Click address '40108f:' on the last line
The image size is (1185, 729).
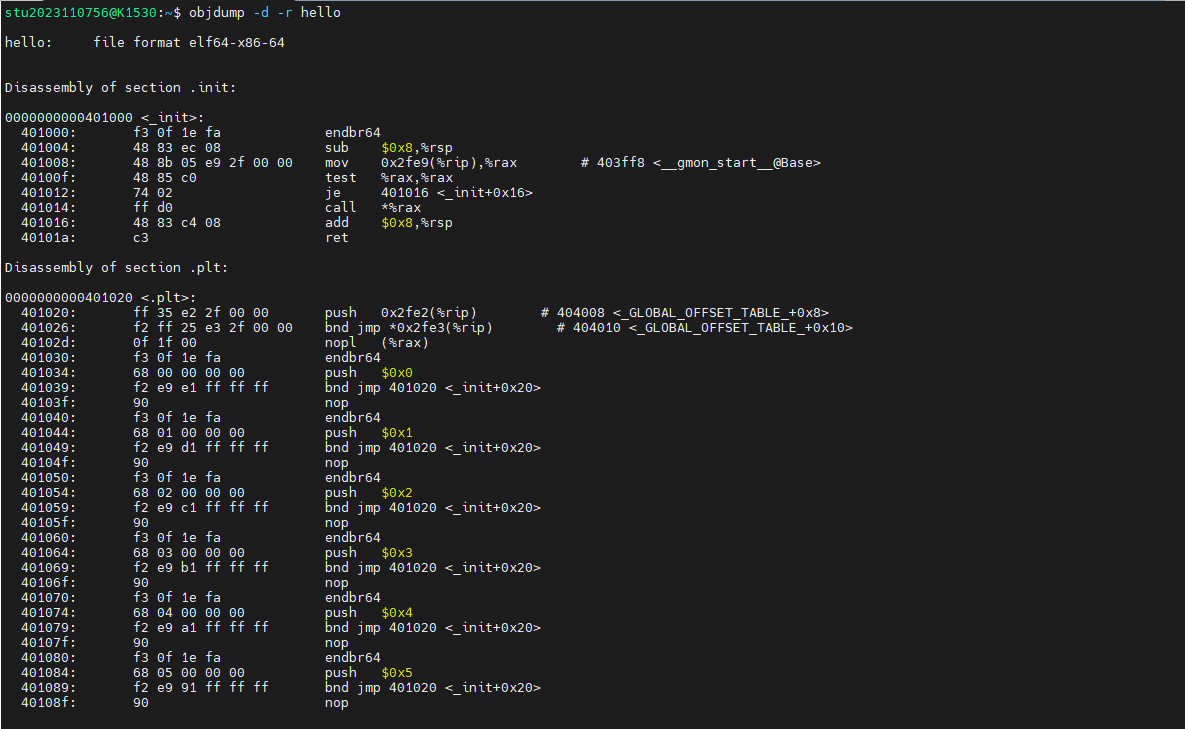coord(48,703)
